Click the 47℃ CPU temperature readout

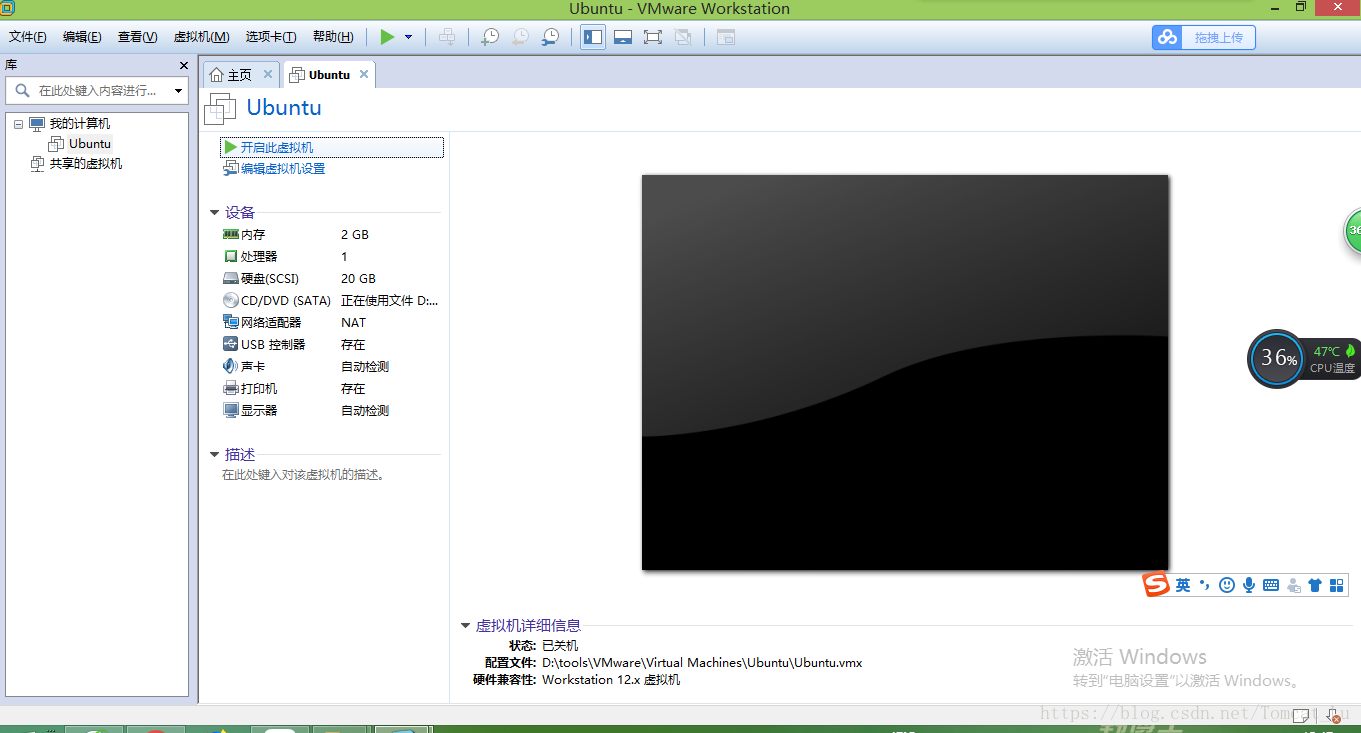[1327, 352]
